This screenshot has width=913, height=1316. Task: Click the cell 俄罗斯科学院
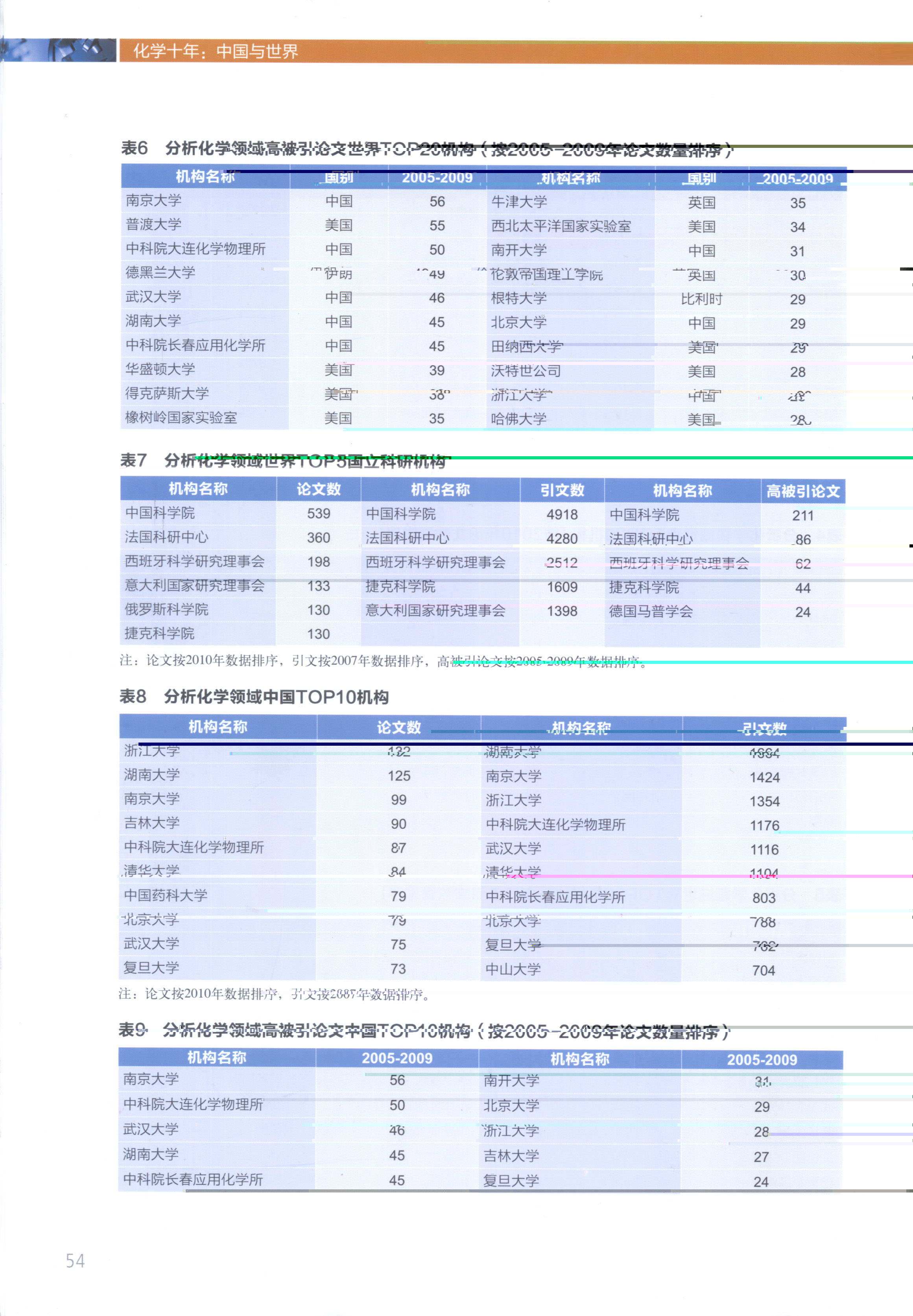coord(166,609)
